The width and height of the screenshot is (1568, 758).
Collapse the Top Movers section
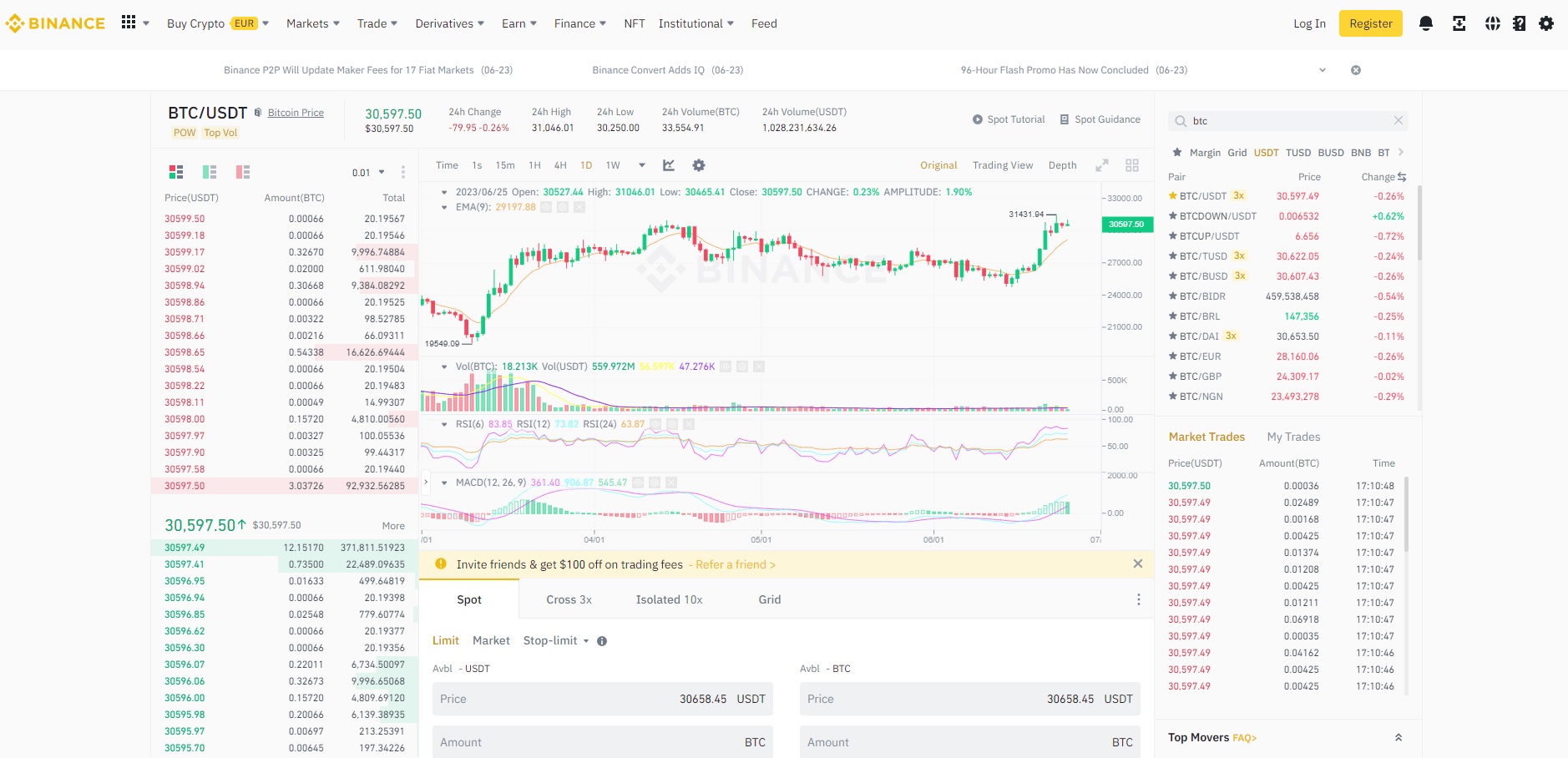[x=1399, y=737]
